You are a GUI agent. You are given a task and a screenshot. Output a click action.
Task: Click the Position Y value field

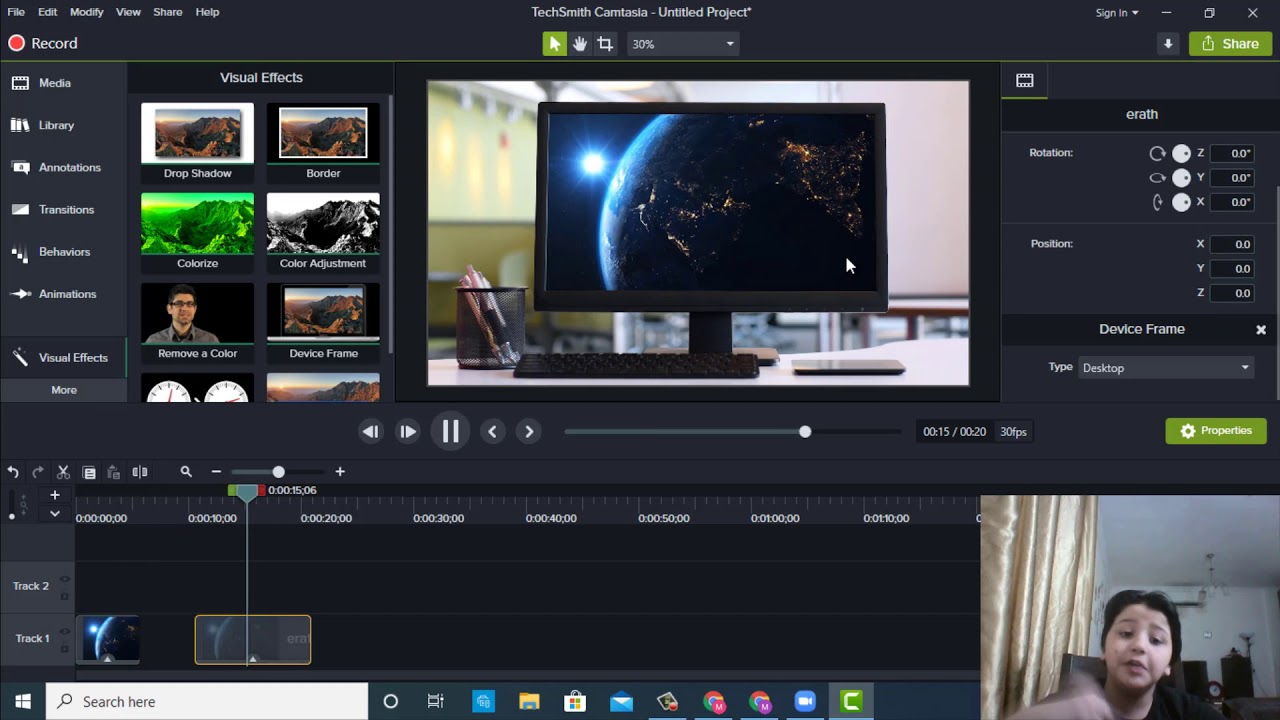pos(1232,268)
